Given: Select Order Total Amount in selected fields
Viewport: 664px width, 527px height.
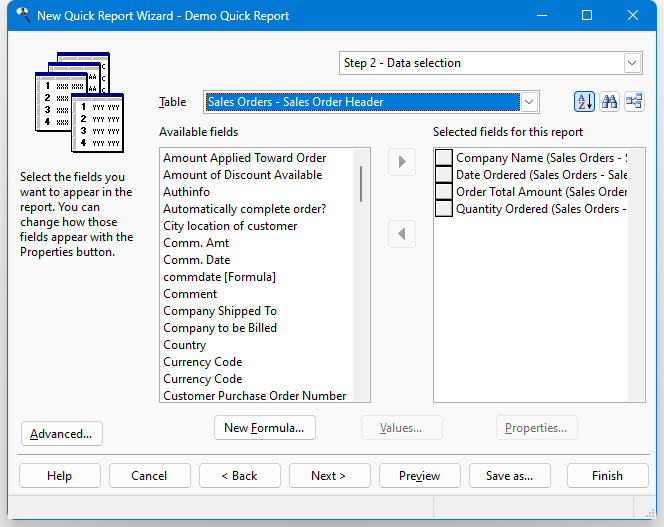Looking at the screenshot, I should (541, 191).
